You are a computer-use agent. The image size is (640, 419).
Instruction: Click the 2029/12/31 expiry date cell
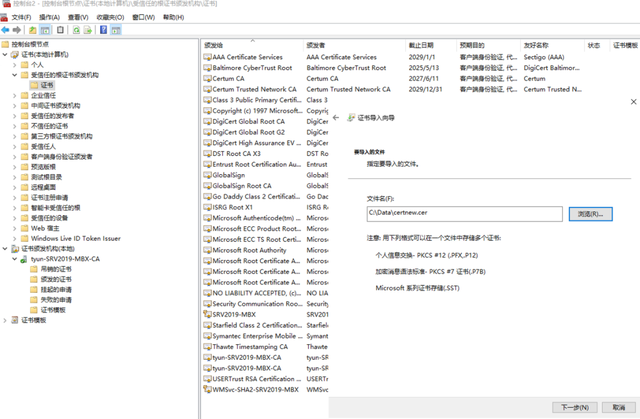pos(425,89)
